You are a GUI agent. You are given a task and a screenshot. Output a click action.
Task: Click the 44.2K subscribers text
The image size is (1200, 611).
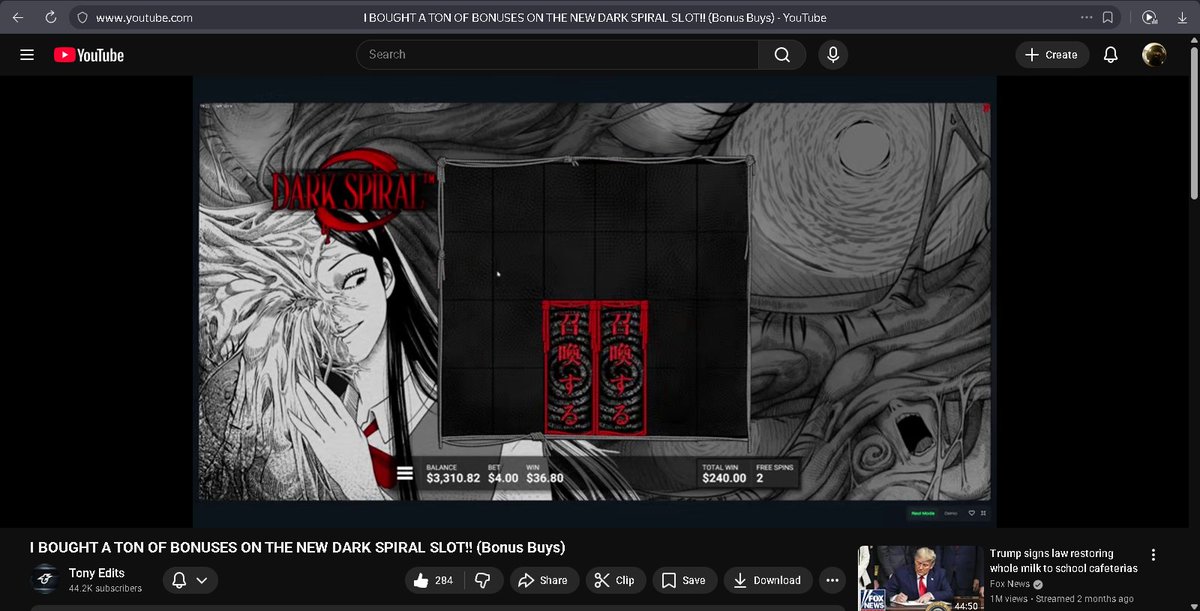105,588
